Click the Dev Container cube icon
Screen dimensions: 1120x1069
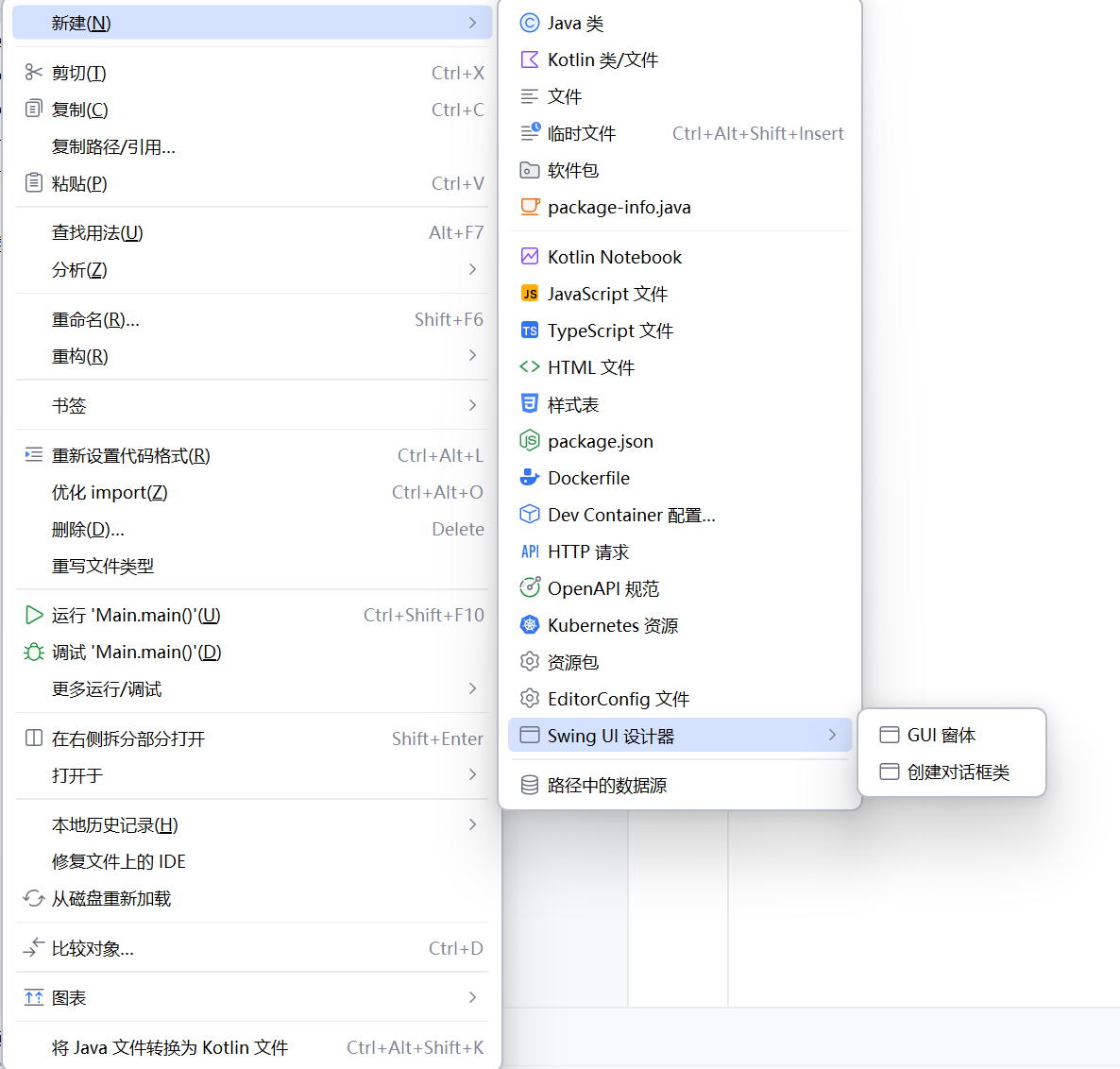tap(529, 514)
